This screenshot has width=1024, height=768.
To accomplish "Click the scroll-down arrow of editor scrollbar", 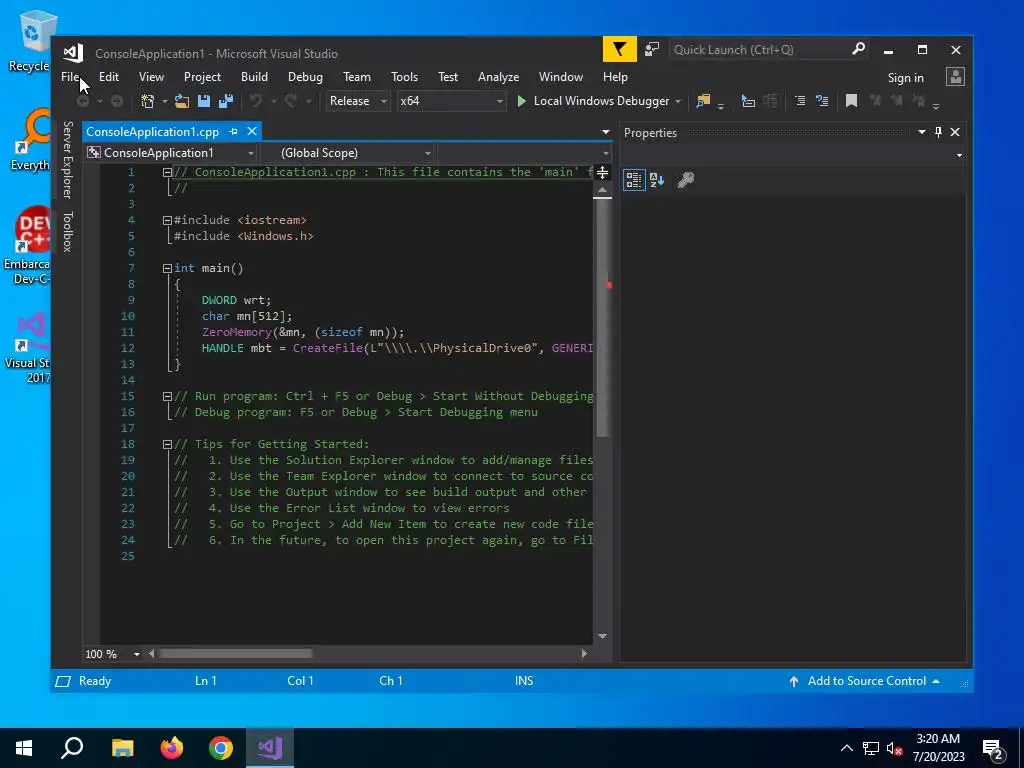I will (602, 637).
